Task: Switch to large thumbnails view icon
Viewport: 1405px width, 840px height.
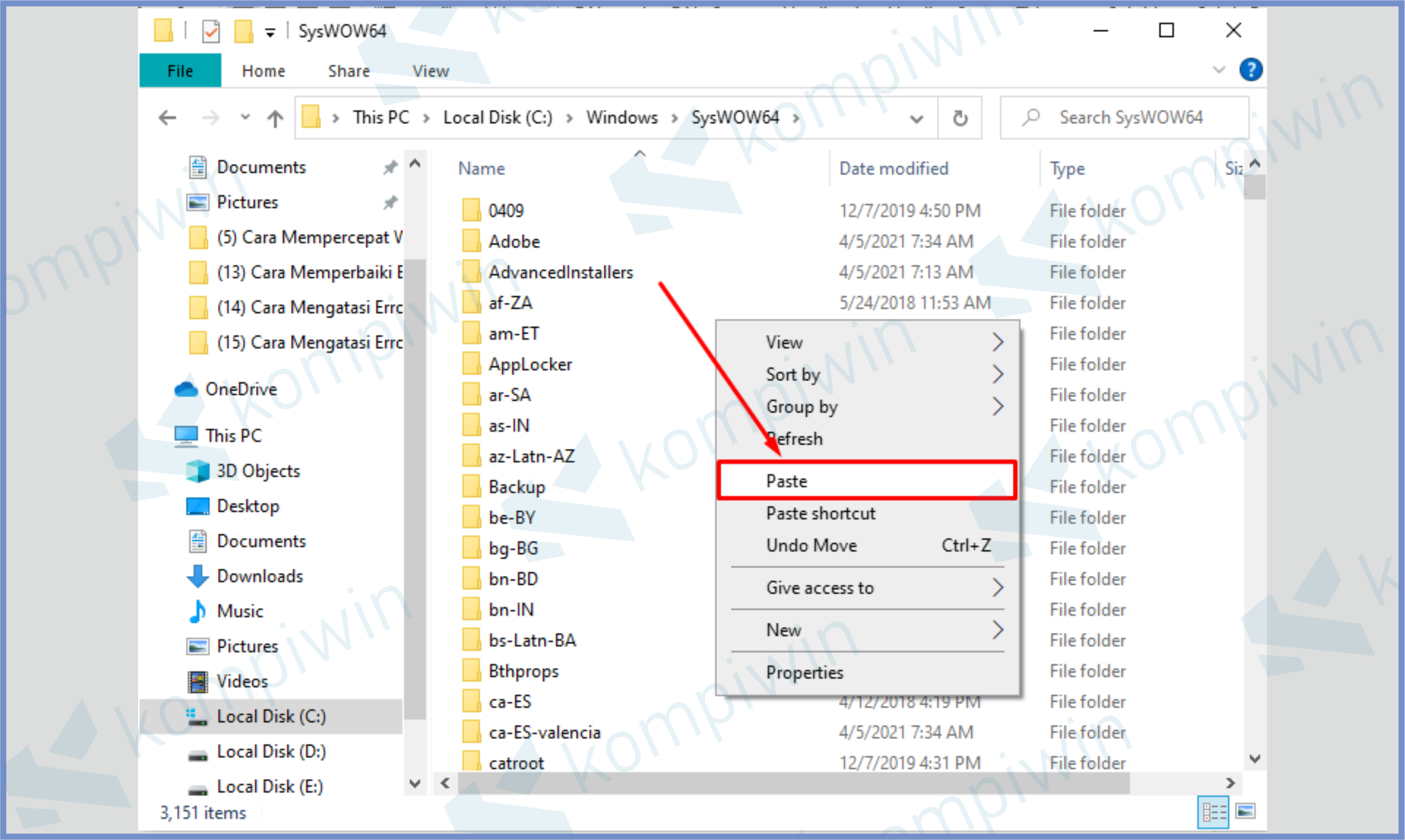Action: click(1245, 811)
